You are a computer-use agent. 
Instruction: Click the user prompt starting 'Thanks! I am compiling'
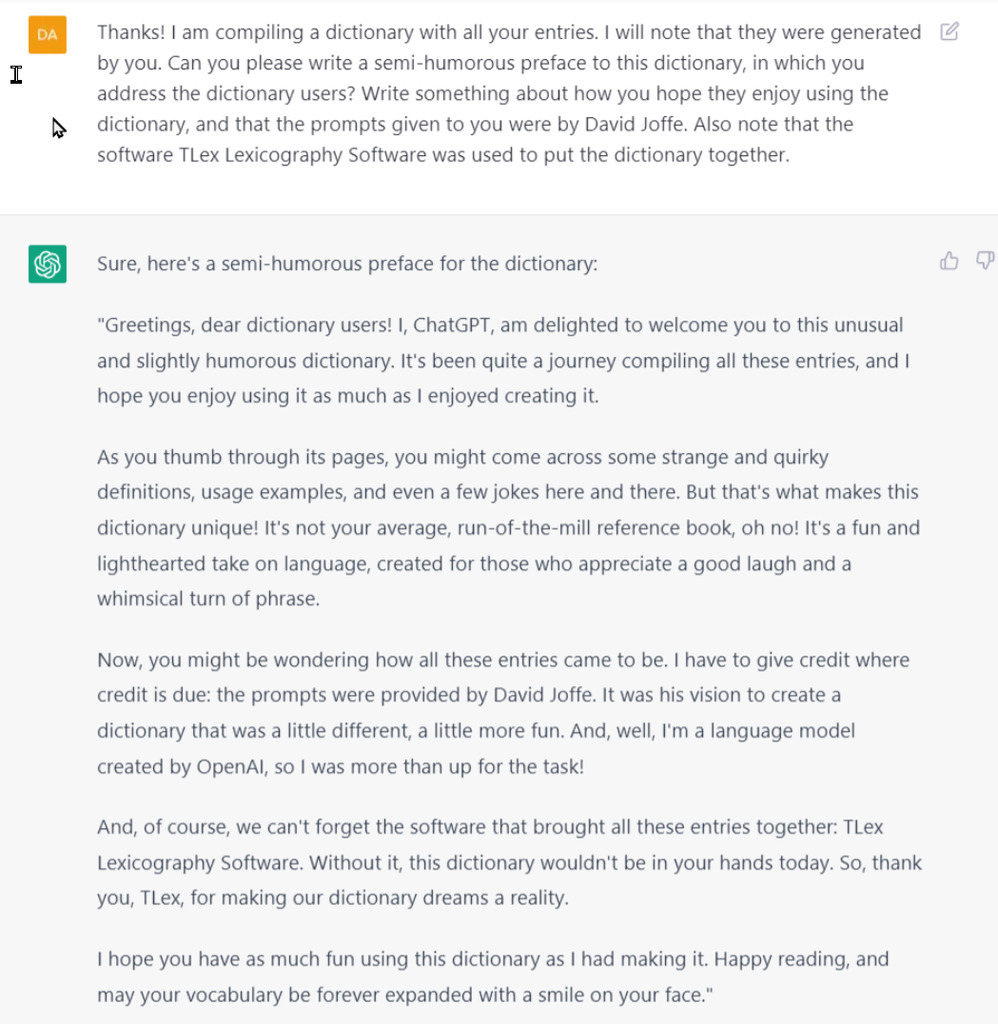coord(509,93)
